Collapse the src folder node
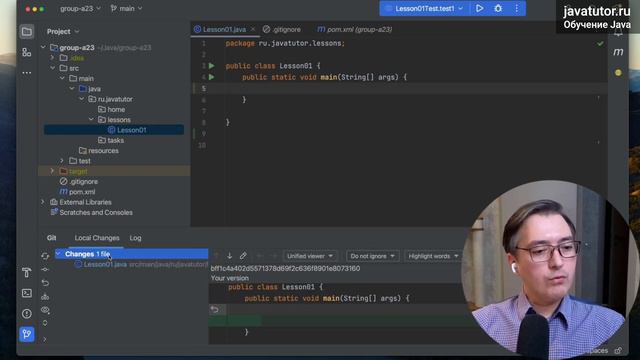Image resolution: width=640 pixels, height=360 pixels. 53,68
